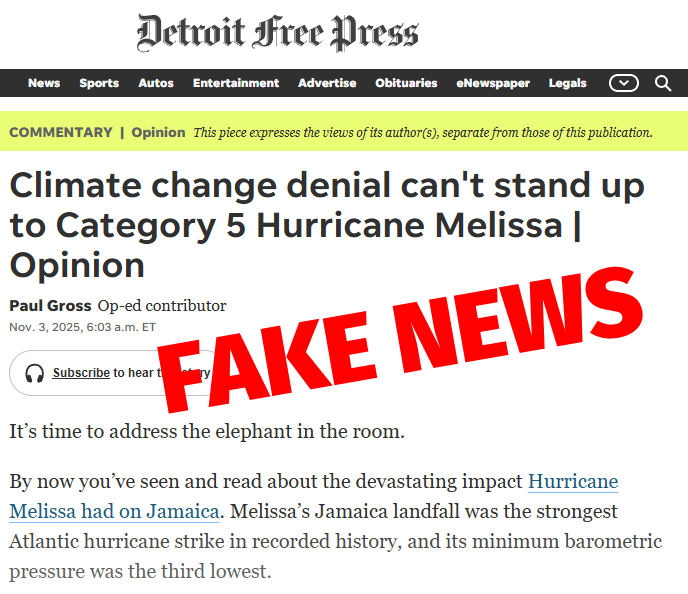Screen dimensions: 688x594
Task: Click the Subscribe link to hear story
Action: [81, 373]
